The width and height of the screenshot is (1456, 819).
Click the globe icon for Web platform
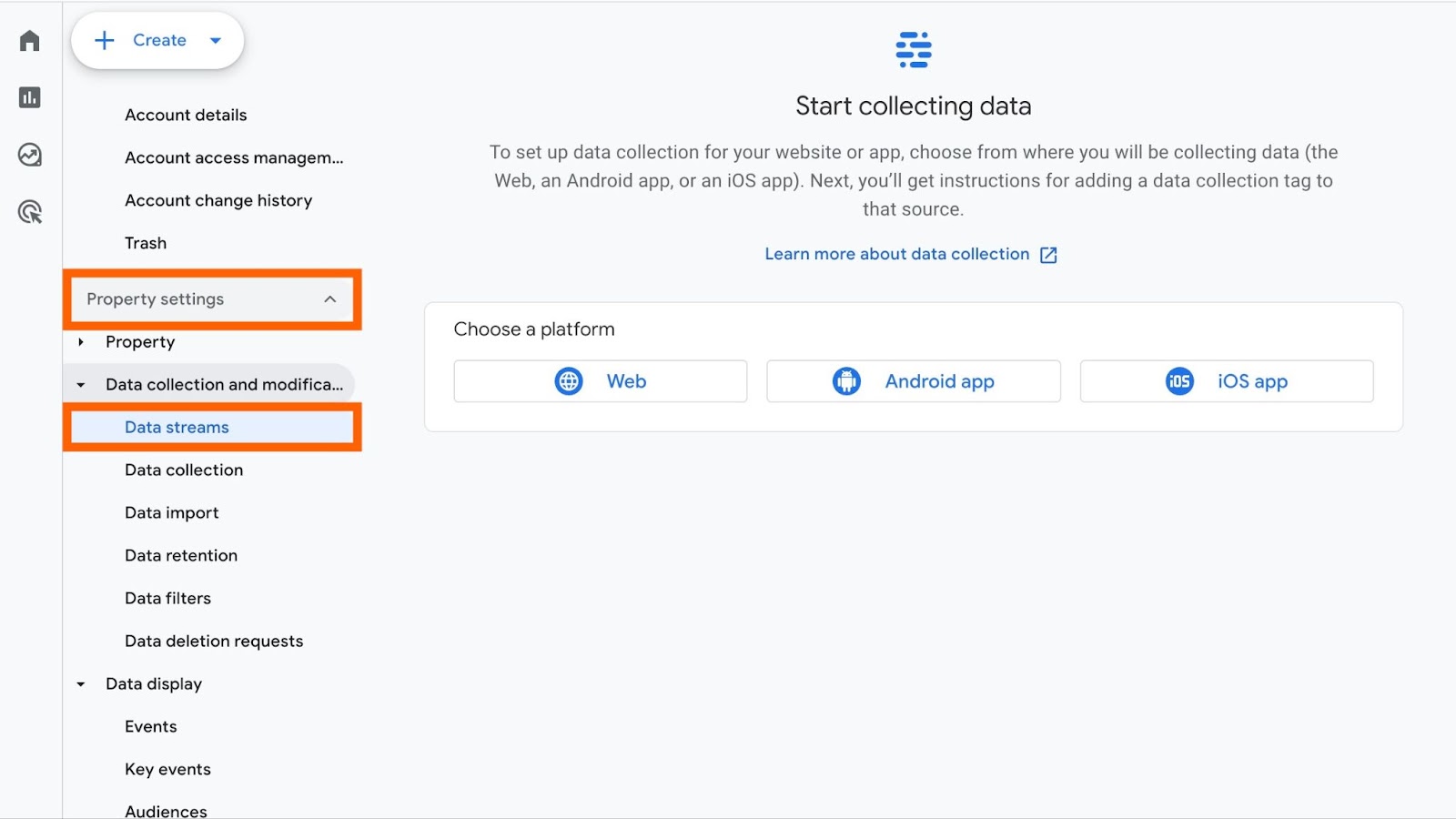(569, 381)
